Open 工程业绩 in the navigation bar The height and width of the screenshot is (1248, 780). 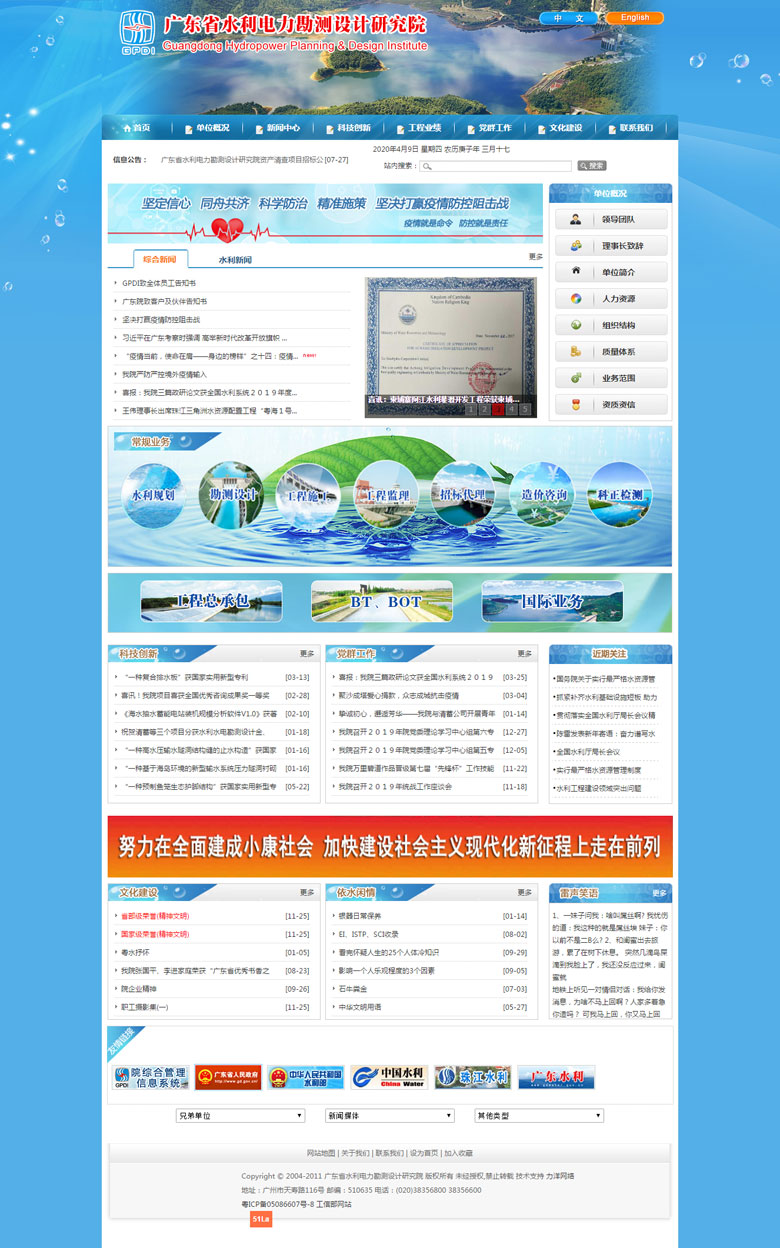[x=418, y=128]
